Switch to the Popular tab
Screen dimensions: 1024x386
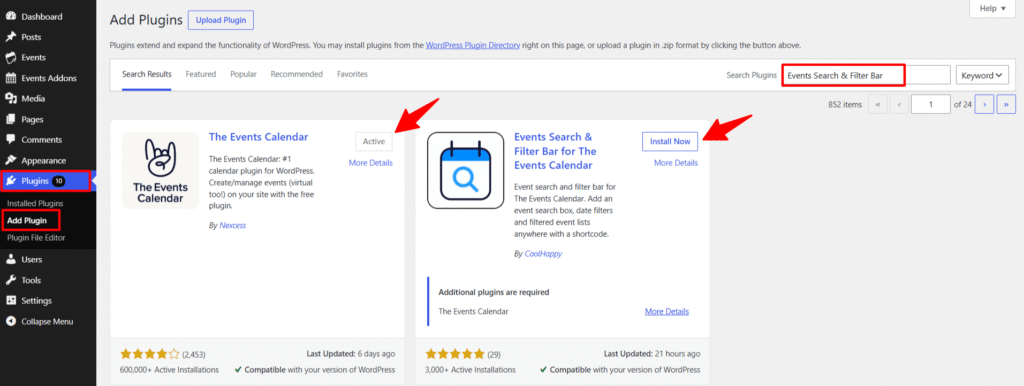pyautogui.click(x=243, y=74)
